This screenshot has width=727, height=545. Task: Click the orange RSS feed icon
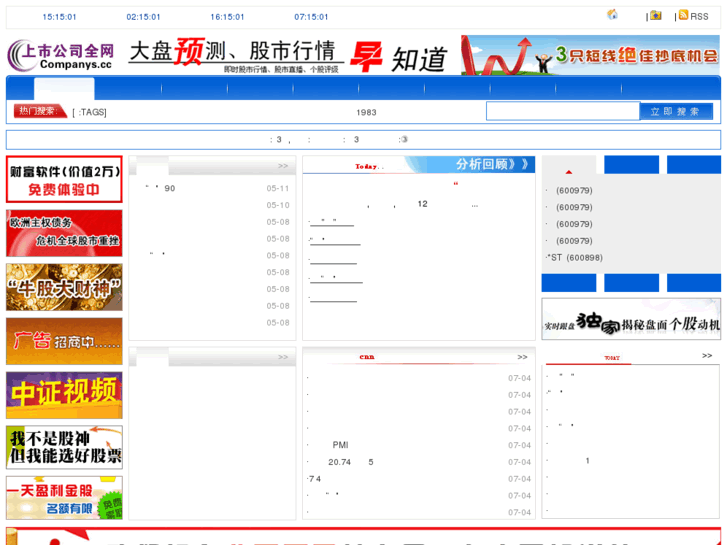click(x=683, y=15)
